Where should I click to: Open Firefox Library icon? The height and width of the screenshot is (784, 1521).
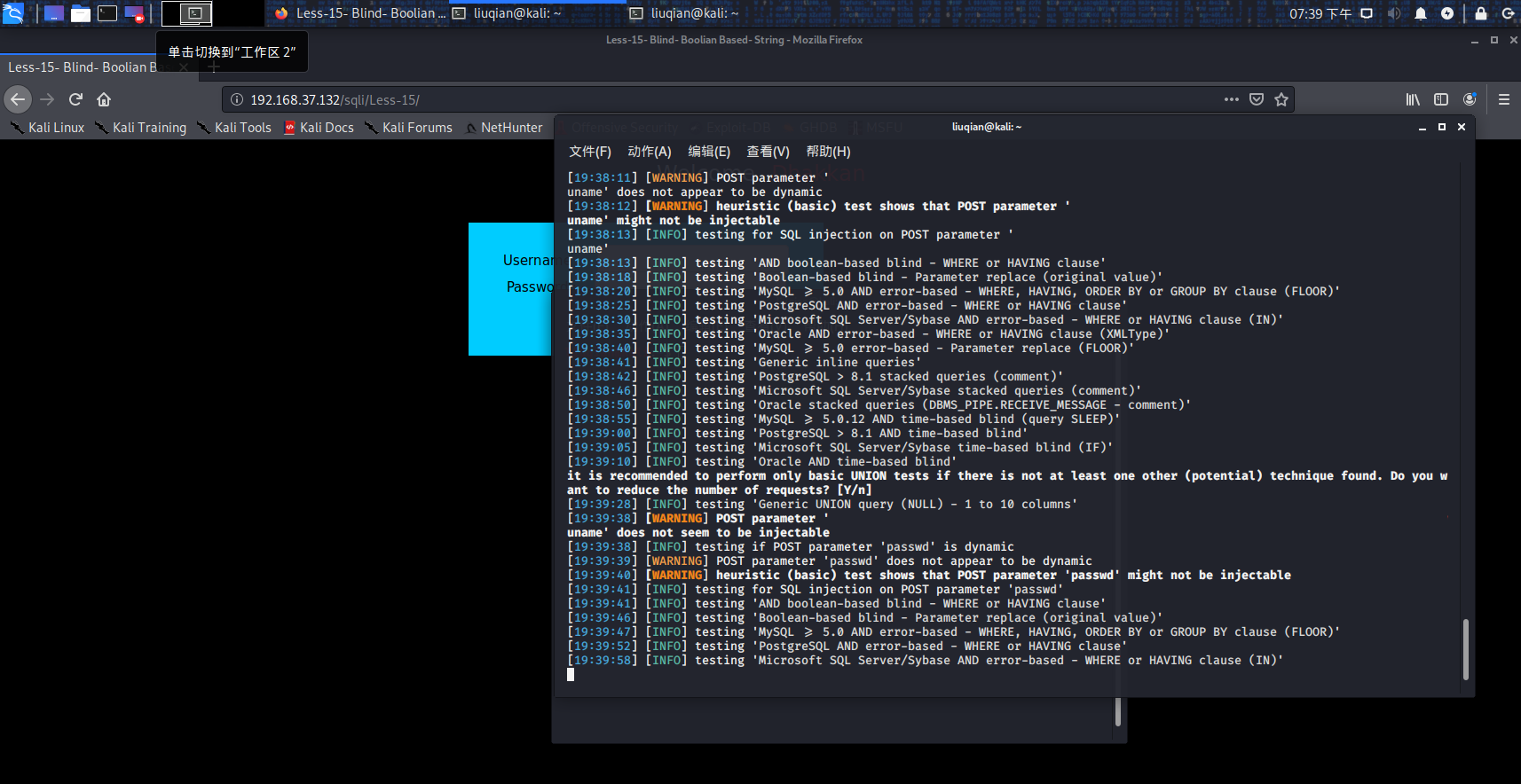pyautogui.click(x=1413, y=99)
